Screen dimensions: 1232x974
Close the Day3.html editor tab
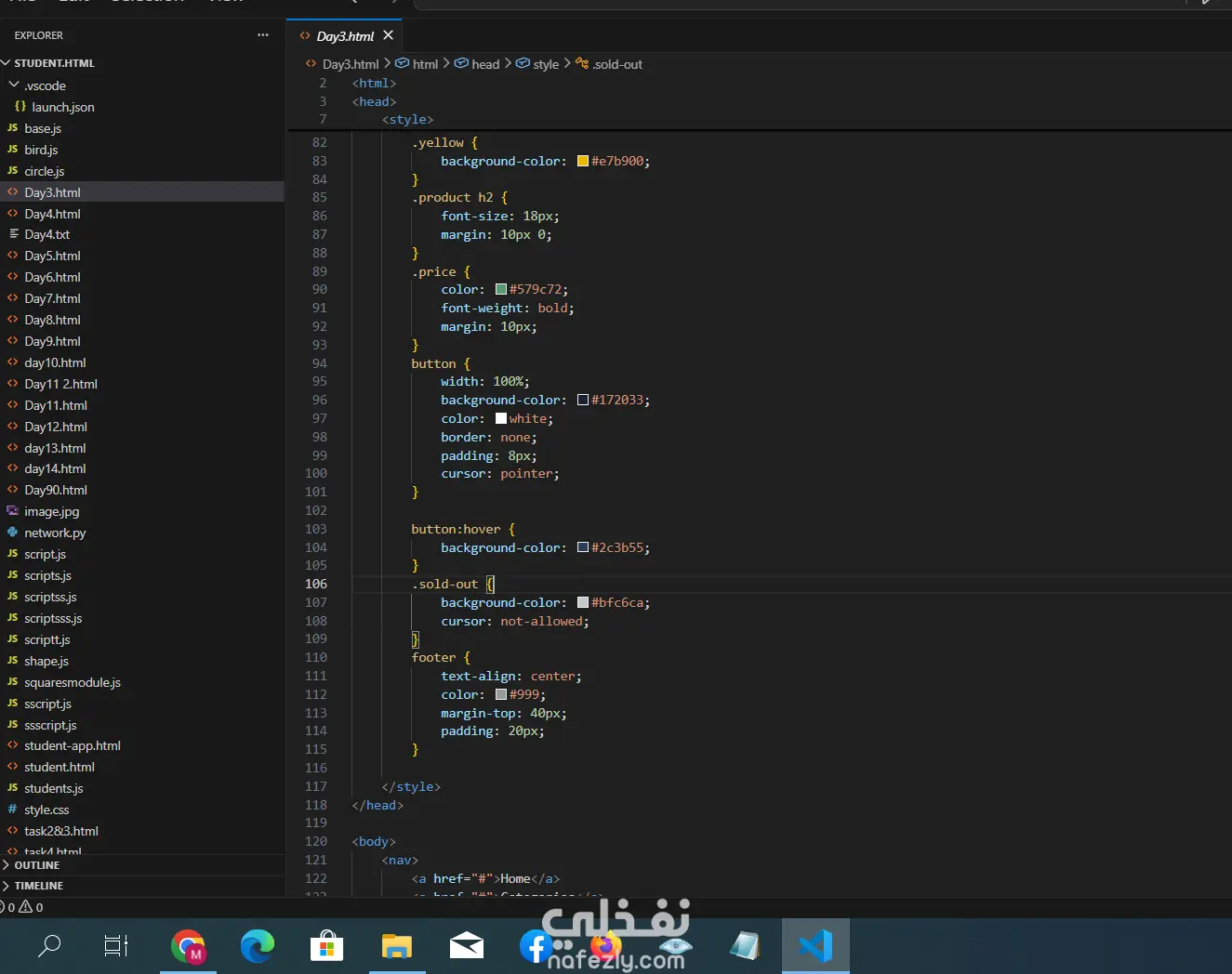point(389,35)
